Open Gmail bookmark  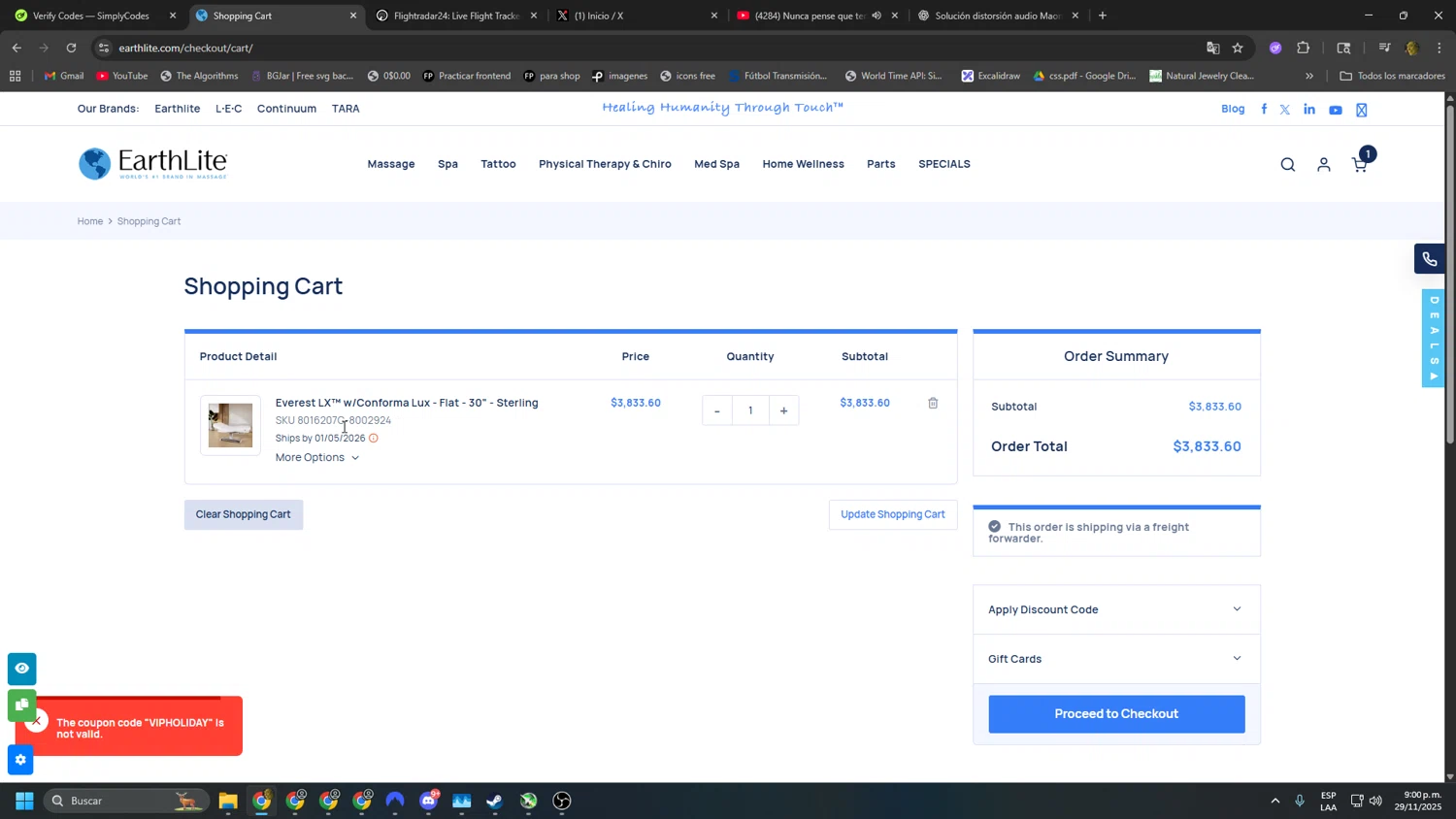click(64, 76)
